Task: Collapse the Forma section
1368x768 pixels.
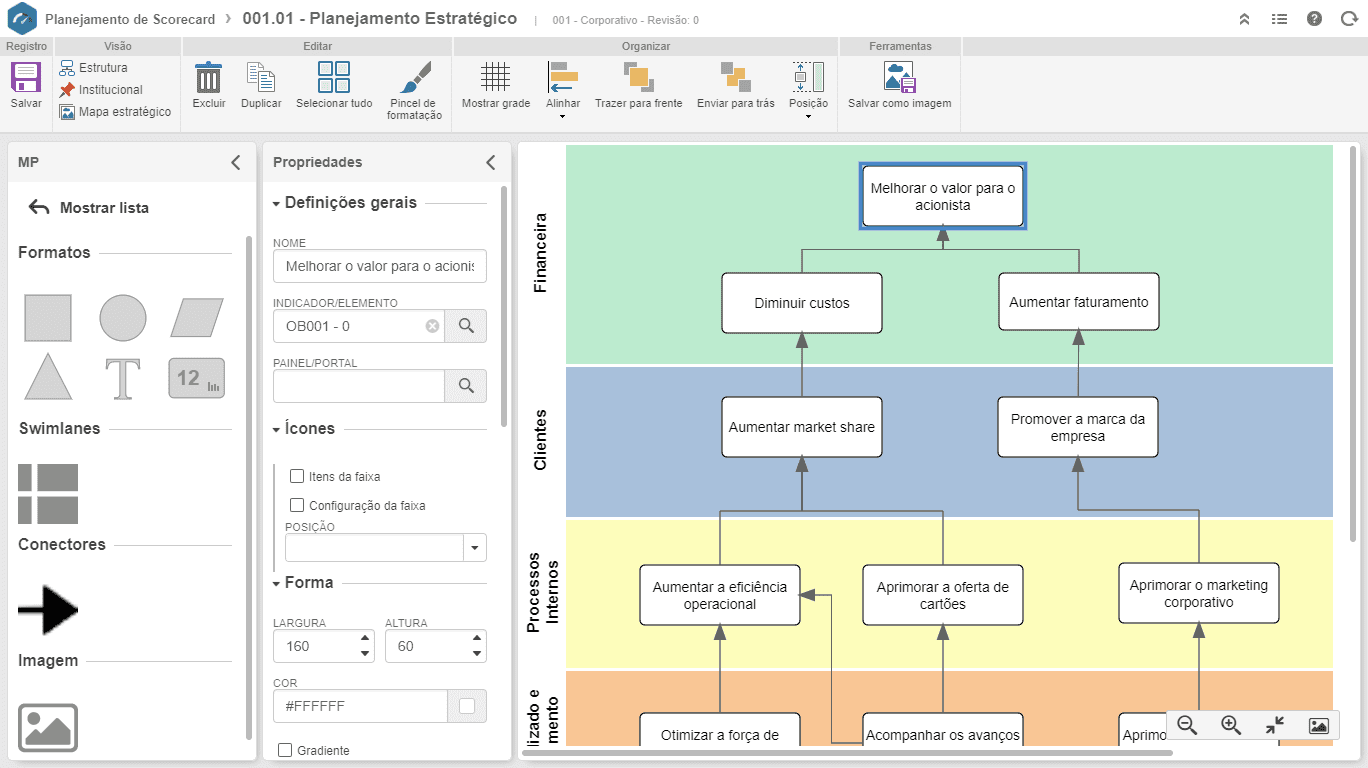Action: tap(277, 583)
